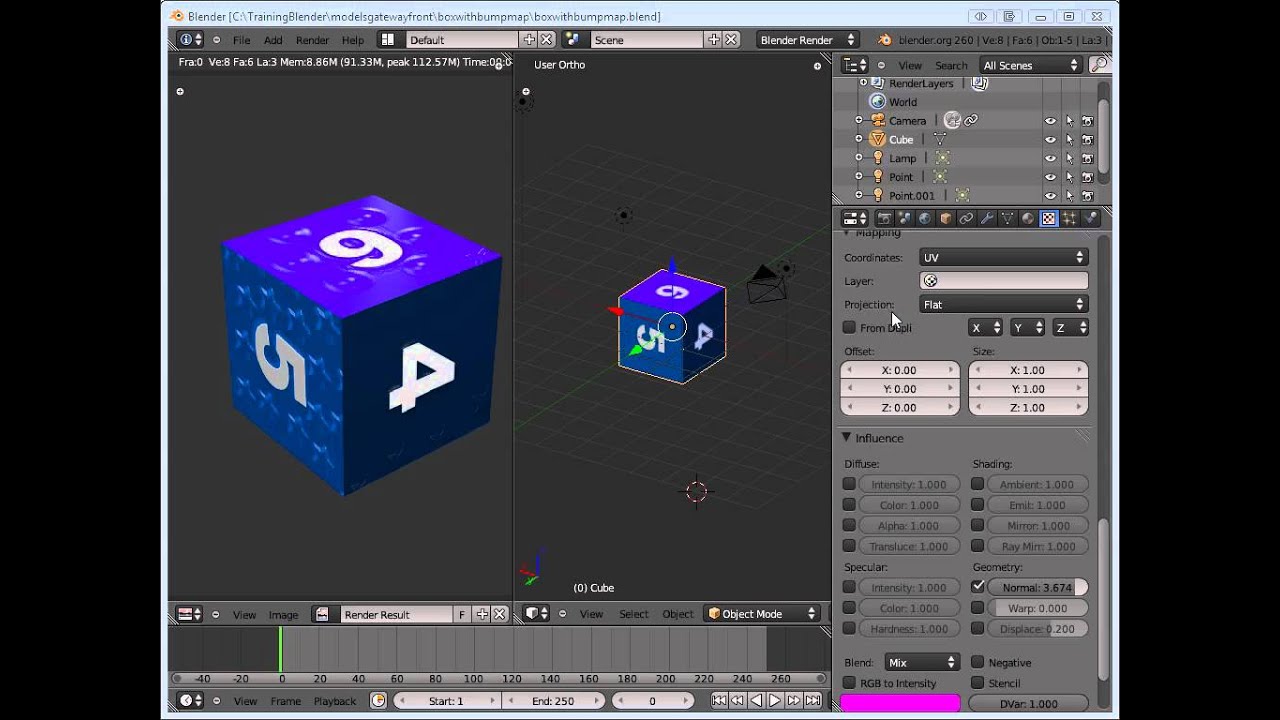Click the Cube mesh data icon in the outliner

939,139
